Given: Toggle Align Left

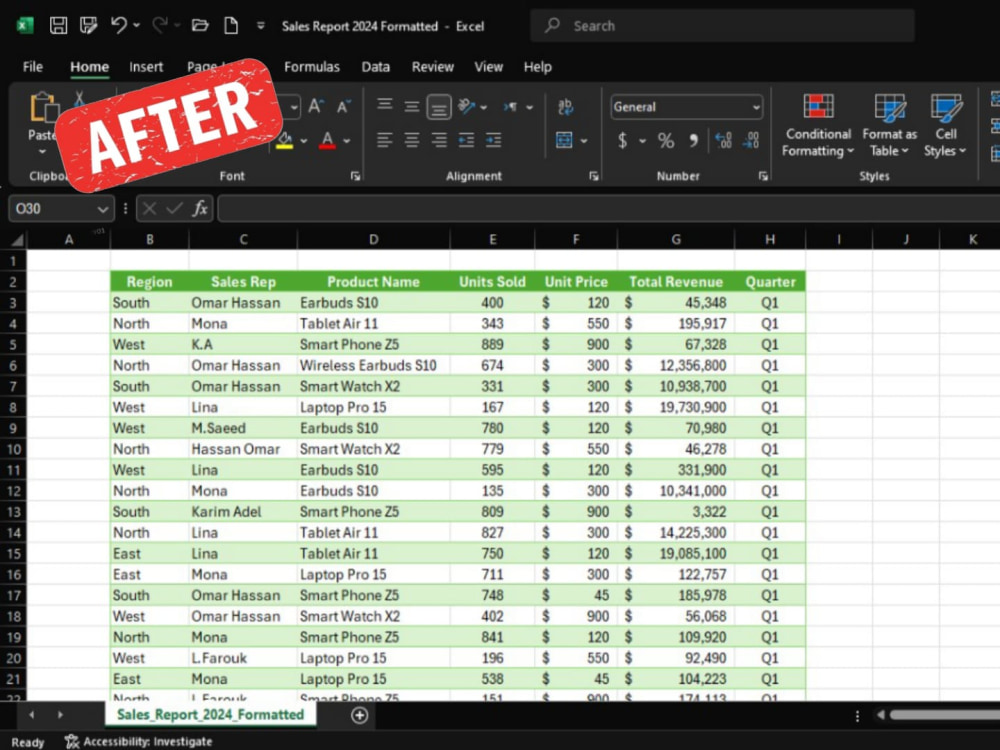Looking at the screenshot, I should [x=384, y=140].
